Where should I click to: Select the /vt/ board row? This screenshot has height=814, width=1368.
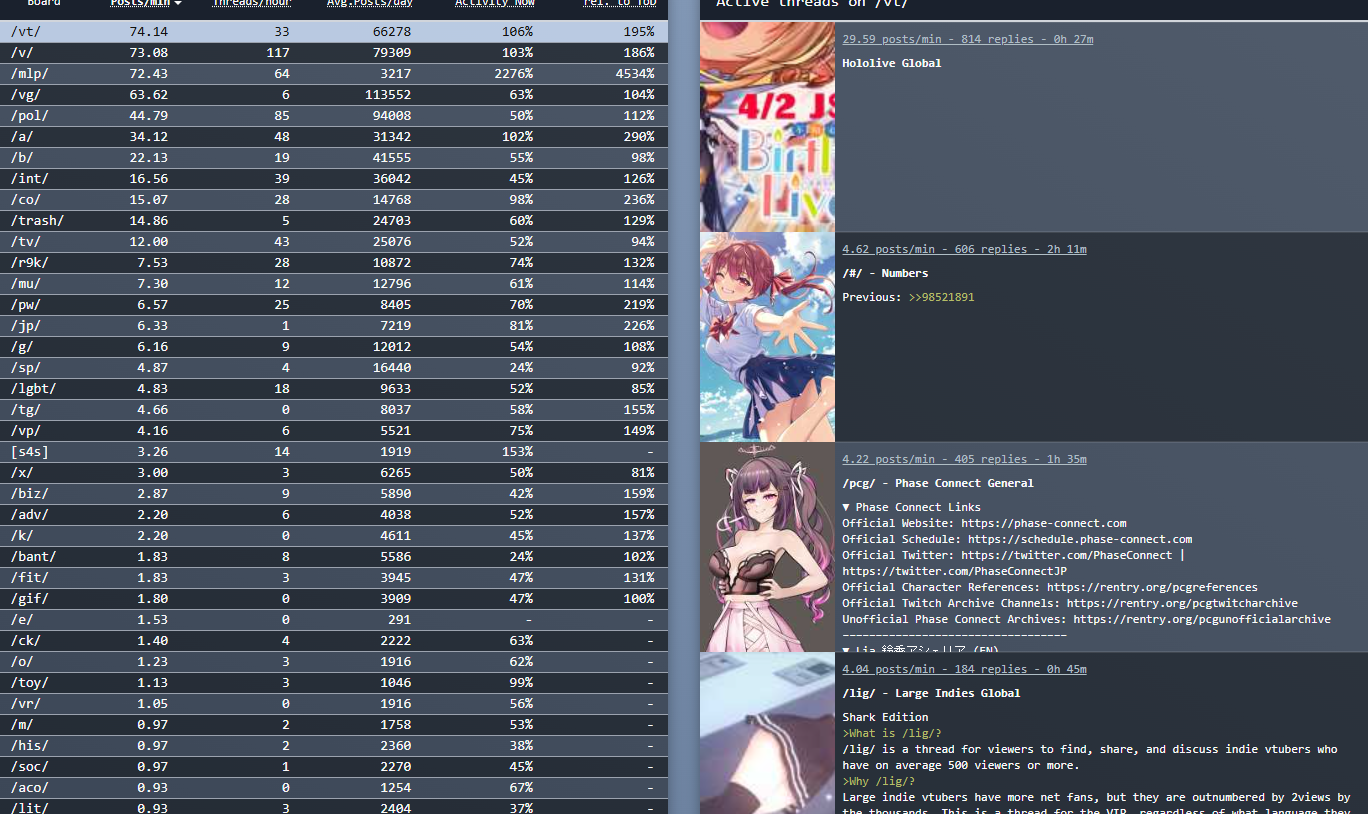click(x=334, y=32)
